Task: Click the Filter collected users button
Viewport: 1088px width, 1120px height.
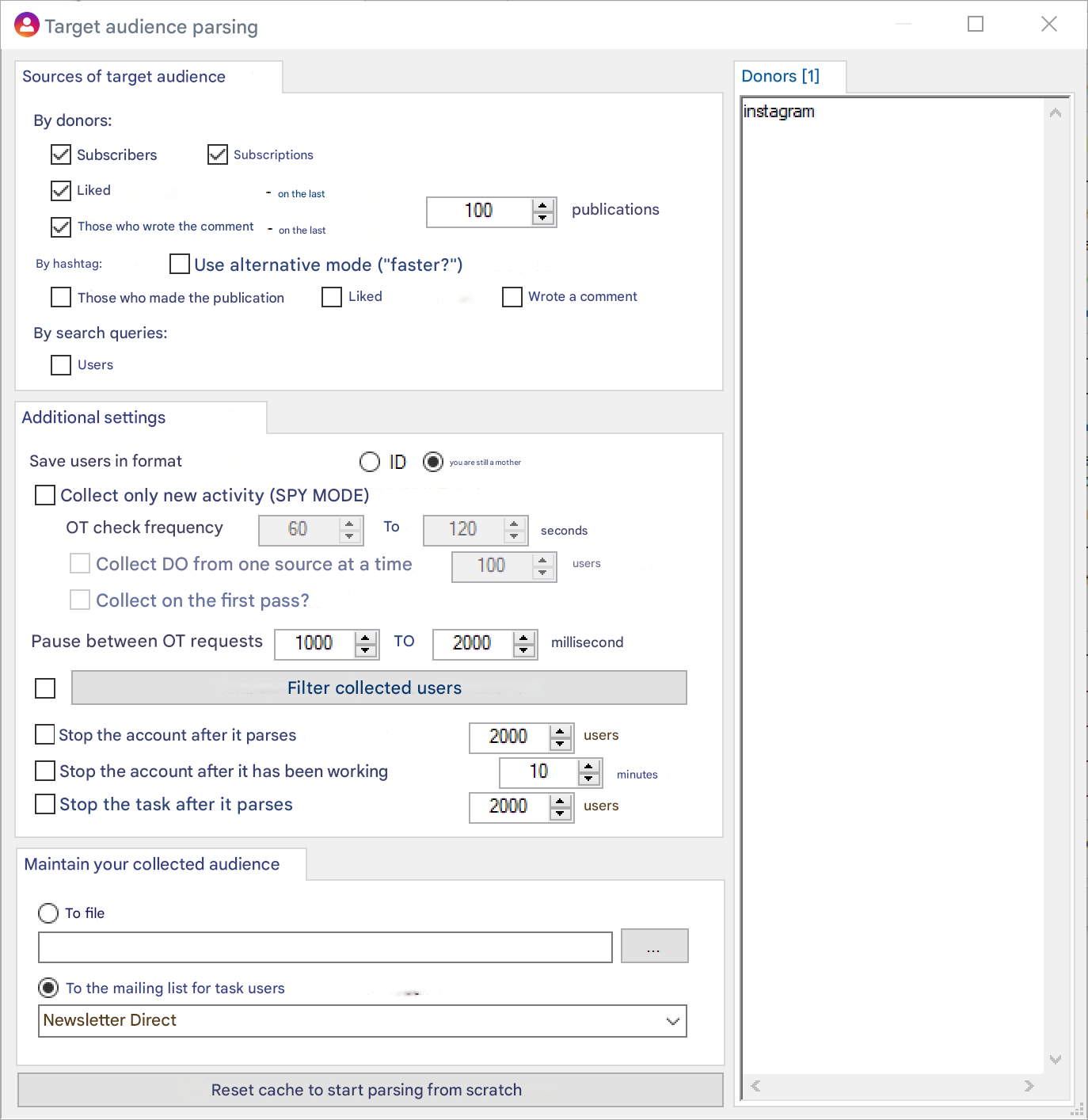Action: click(x=379, y=688)
